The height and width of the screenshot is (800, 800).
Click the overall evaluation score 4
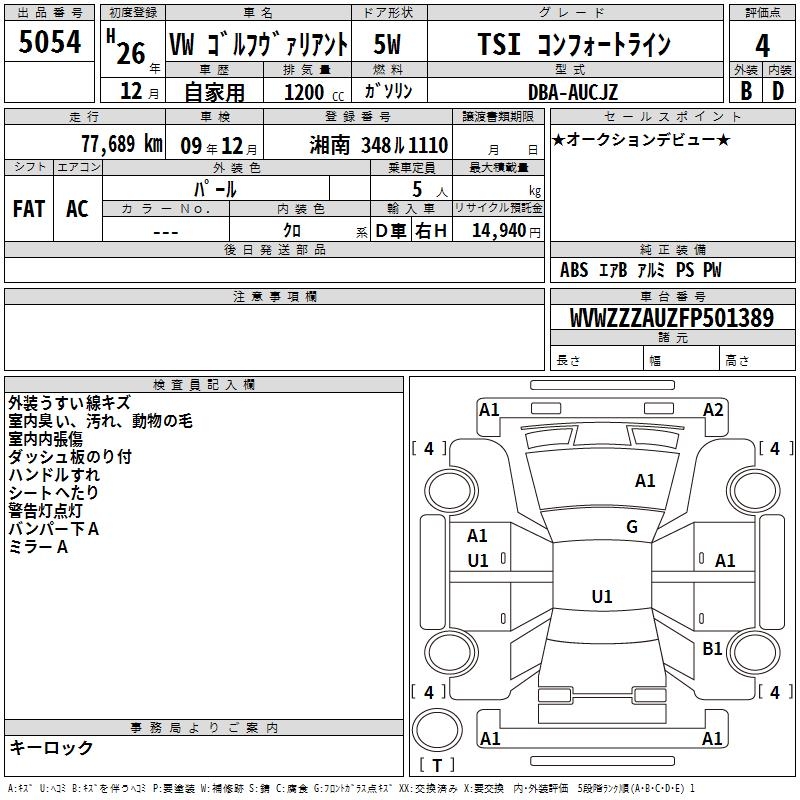(762, 46)
